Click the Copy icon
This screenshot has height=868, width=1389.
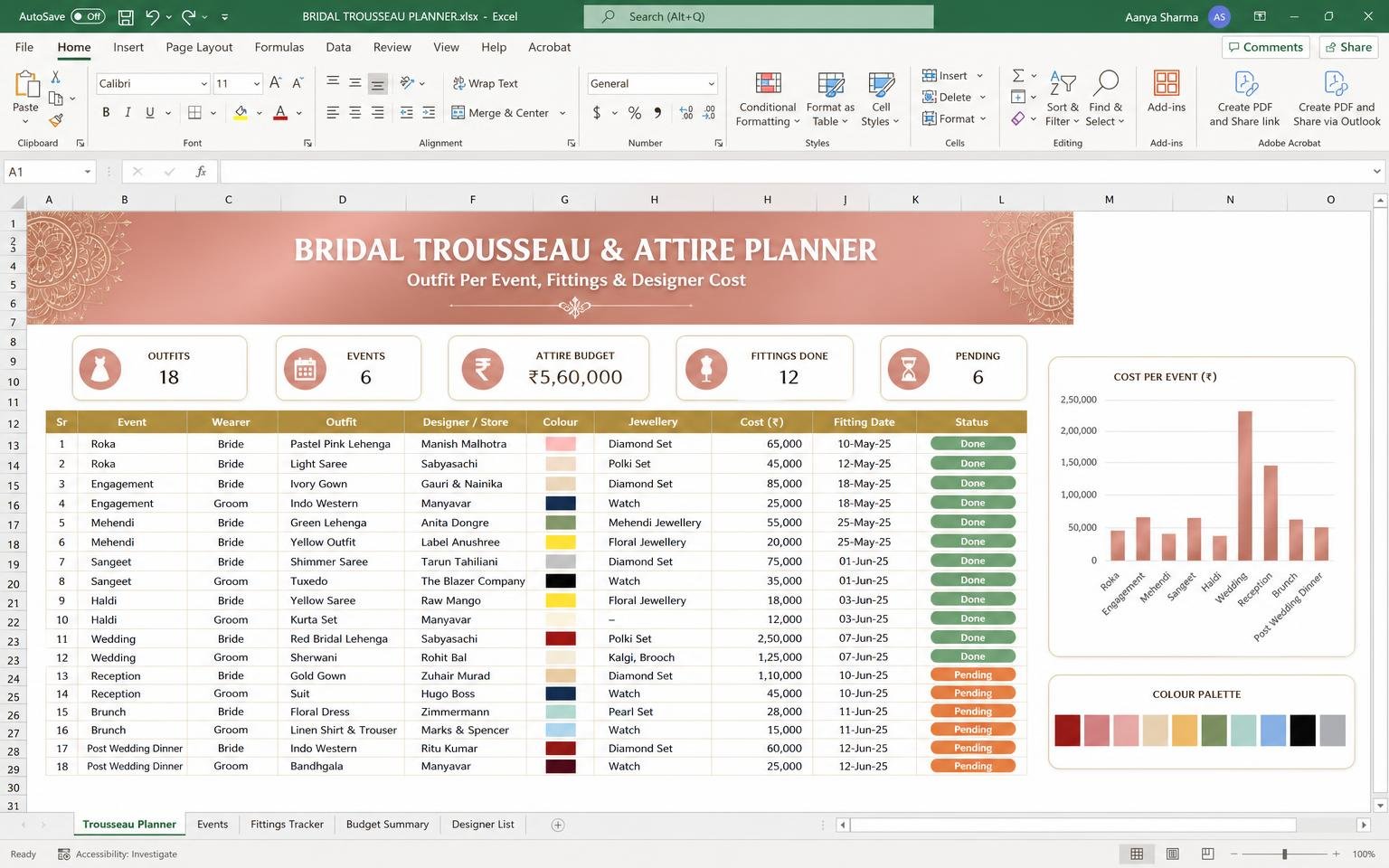point(55,98)
